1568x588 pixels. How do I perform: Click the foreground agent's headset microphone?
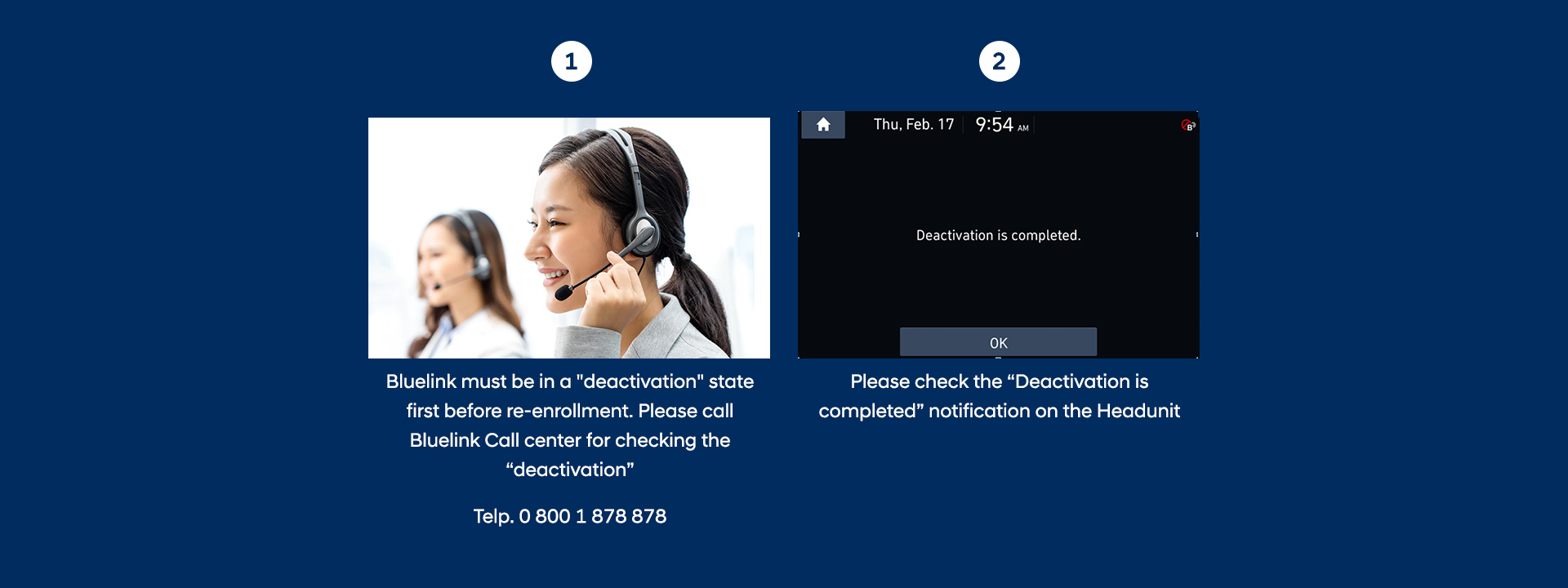click(564, 292)
